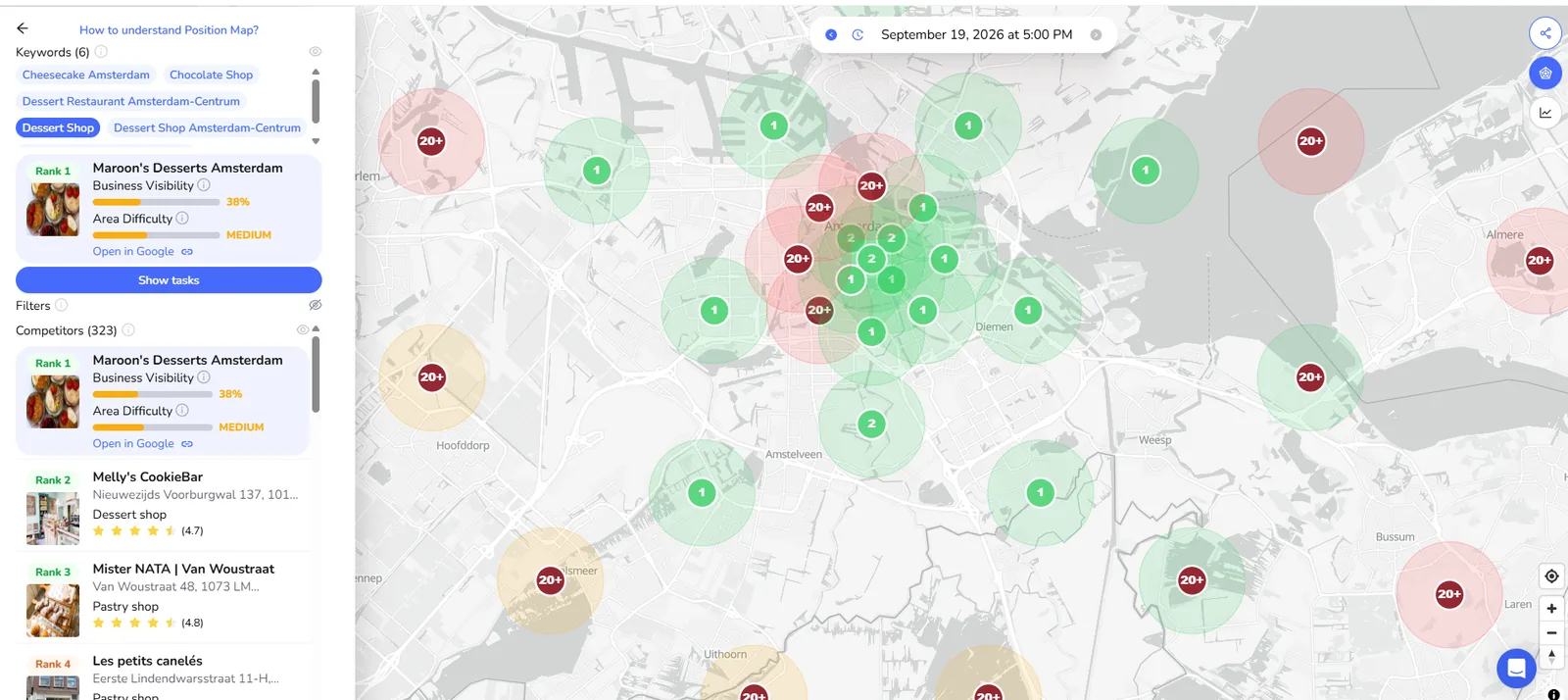This screenshot has width=1568, height=700.
Task: Click the Business Visibility 38% bar above Show tasks
Action: 156,202
